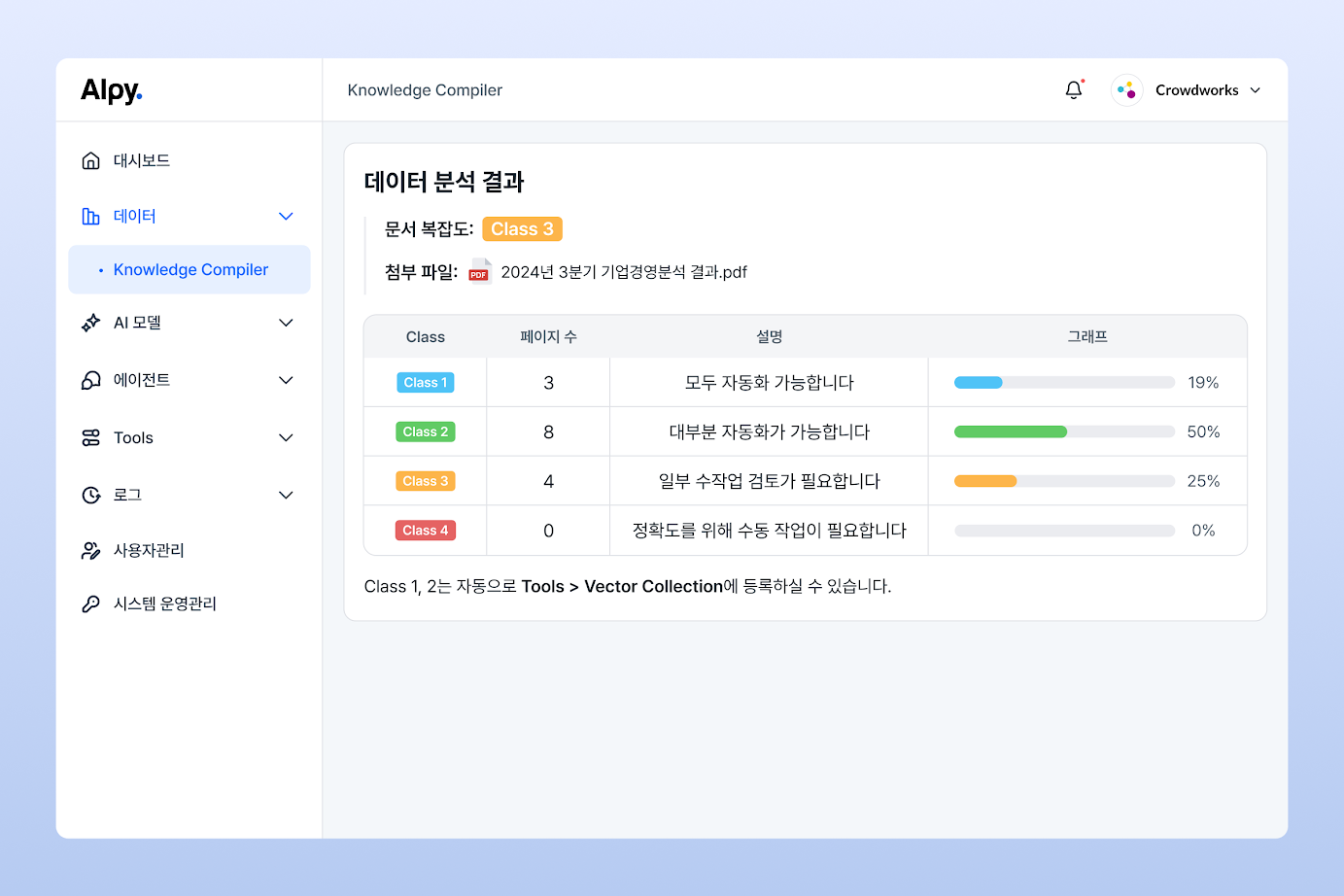Expand the AI 모델 menu chevron
The image size is (1344, 896).
tap(286, 323)
